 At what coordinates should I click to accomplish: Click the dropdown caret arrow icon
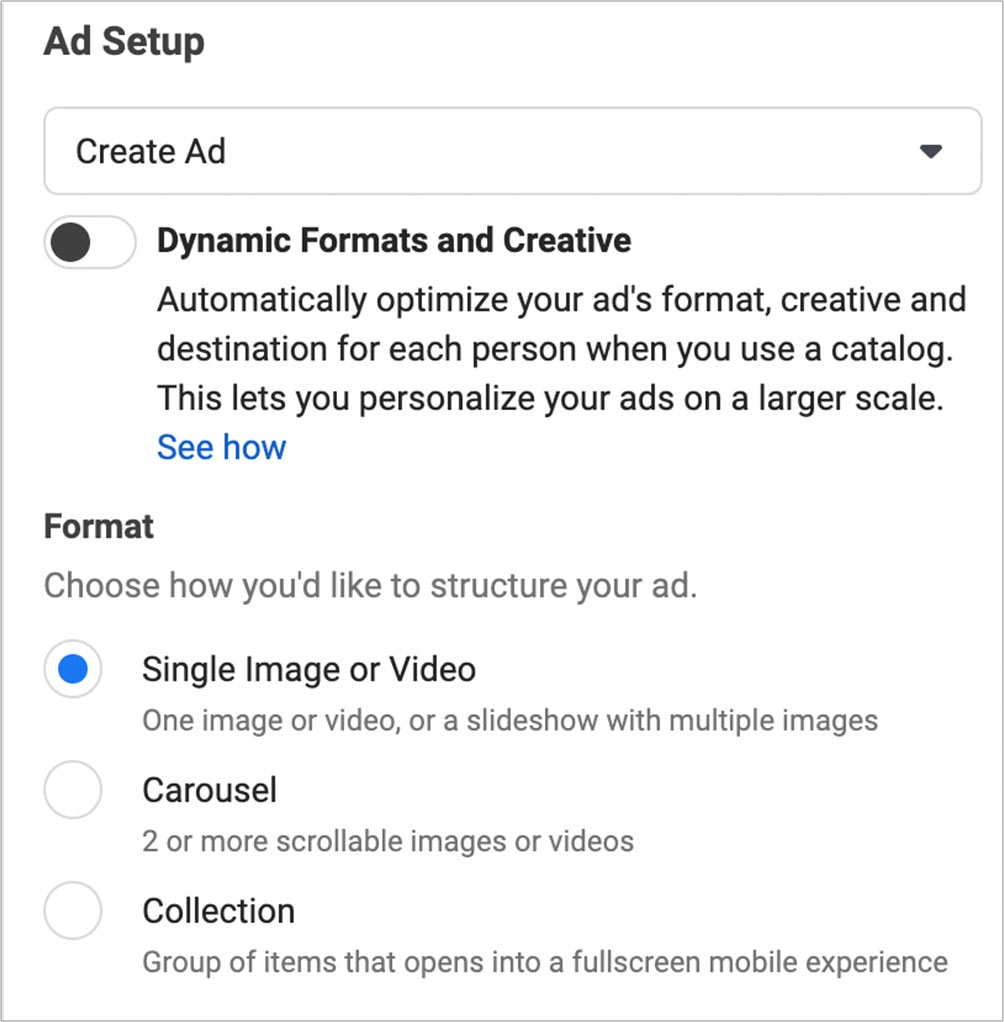[x=931, y=152]
